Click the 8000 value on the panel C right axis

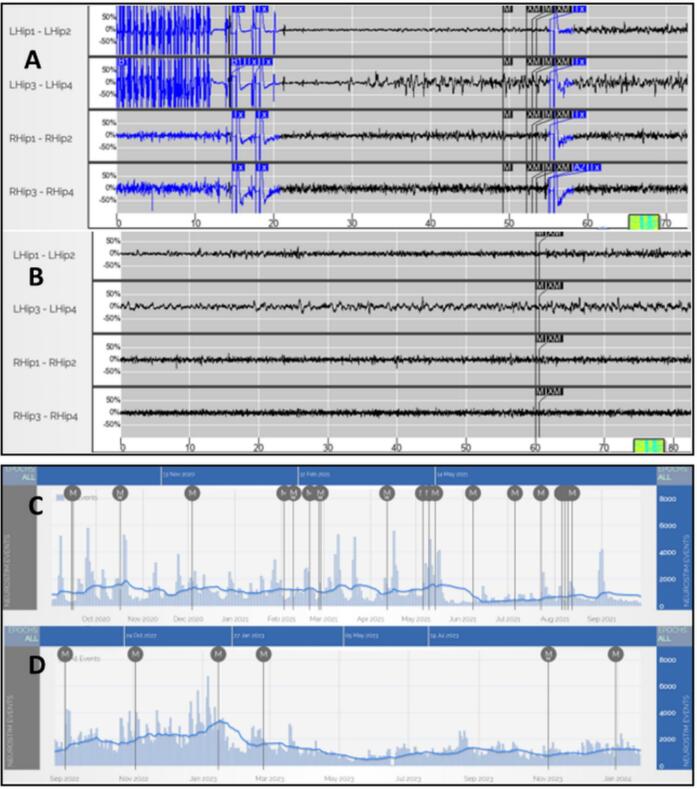coord(668,499)
